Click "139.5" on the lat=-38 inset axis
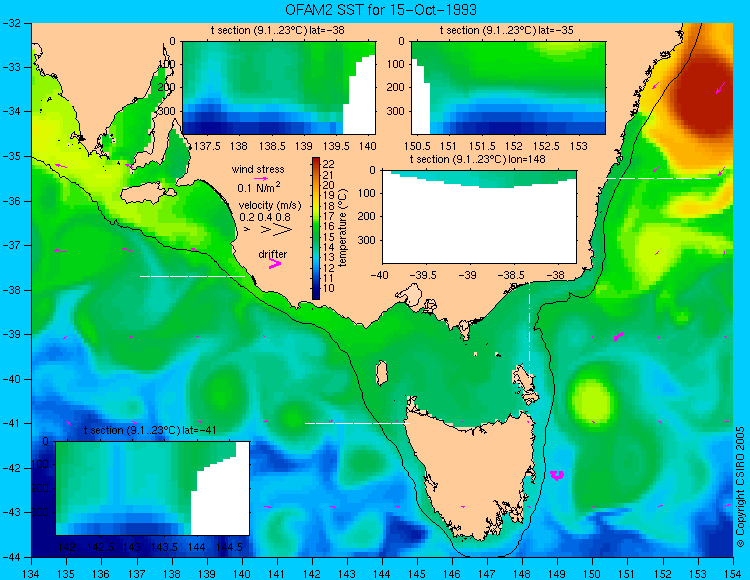 (335, 146)
